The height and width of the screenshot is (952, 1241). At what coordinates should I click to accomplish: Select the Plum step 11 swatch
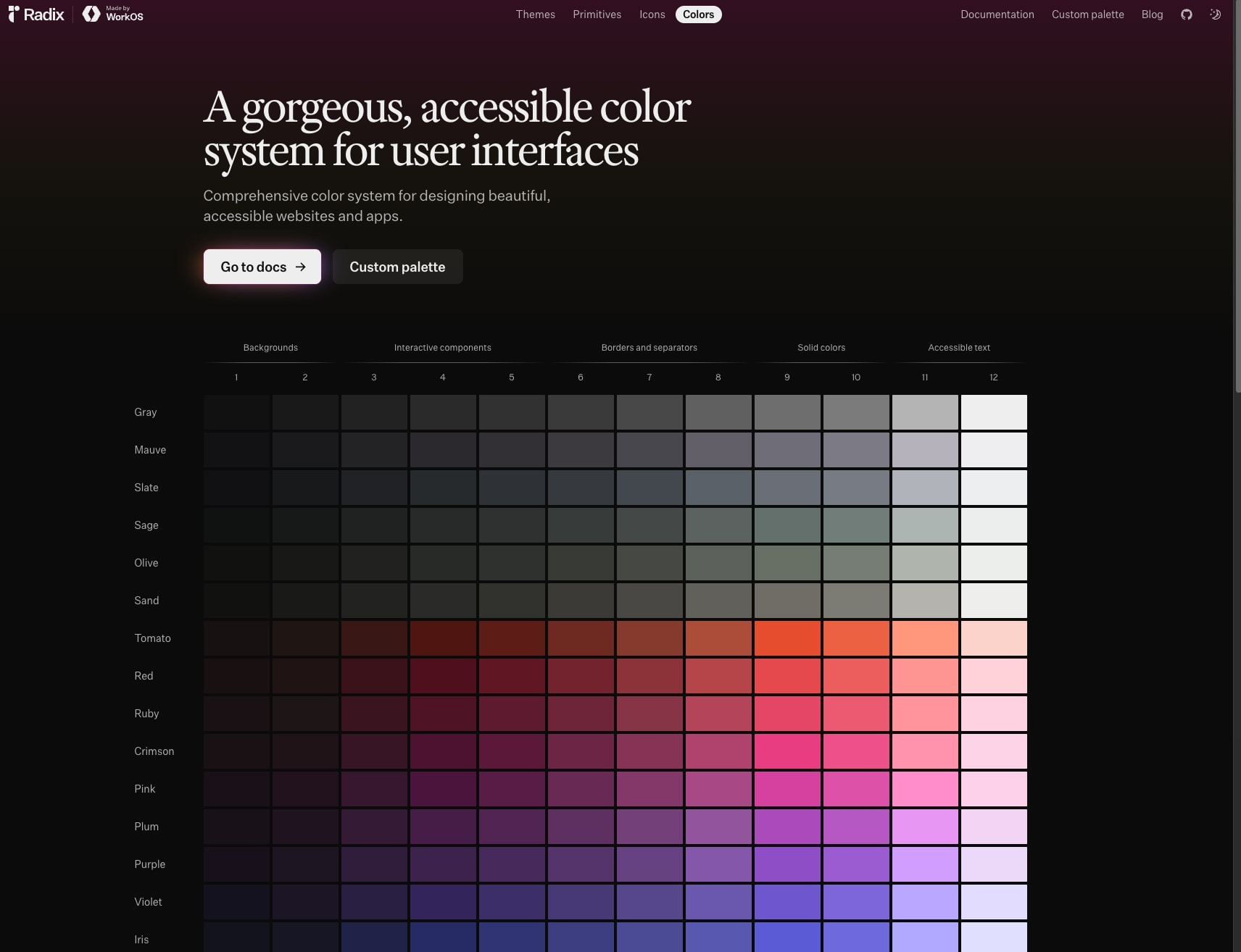click(x=925, y=827)
